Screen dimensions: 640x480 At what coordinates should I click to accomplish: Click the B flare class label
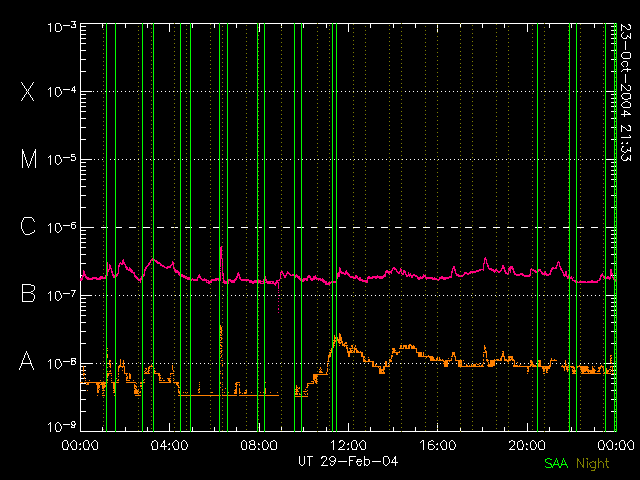pyautogui.click(x=28, y=293)
